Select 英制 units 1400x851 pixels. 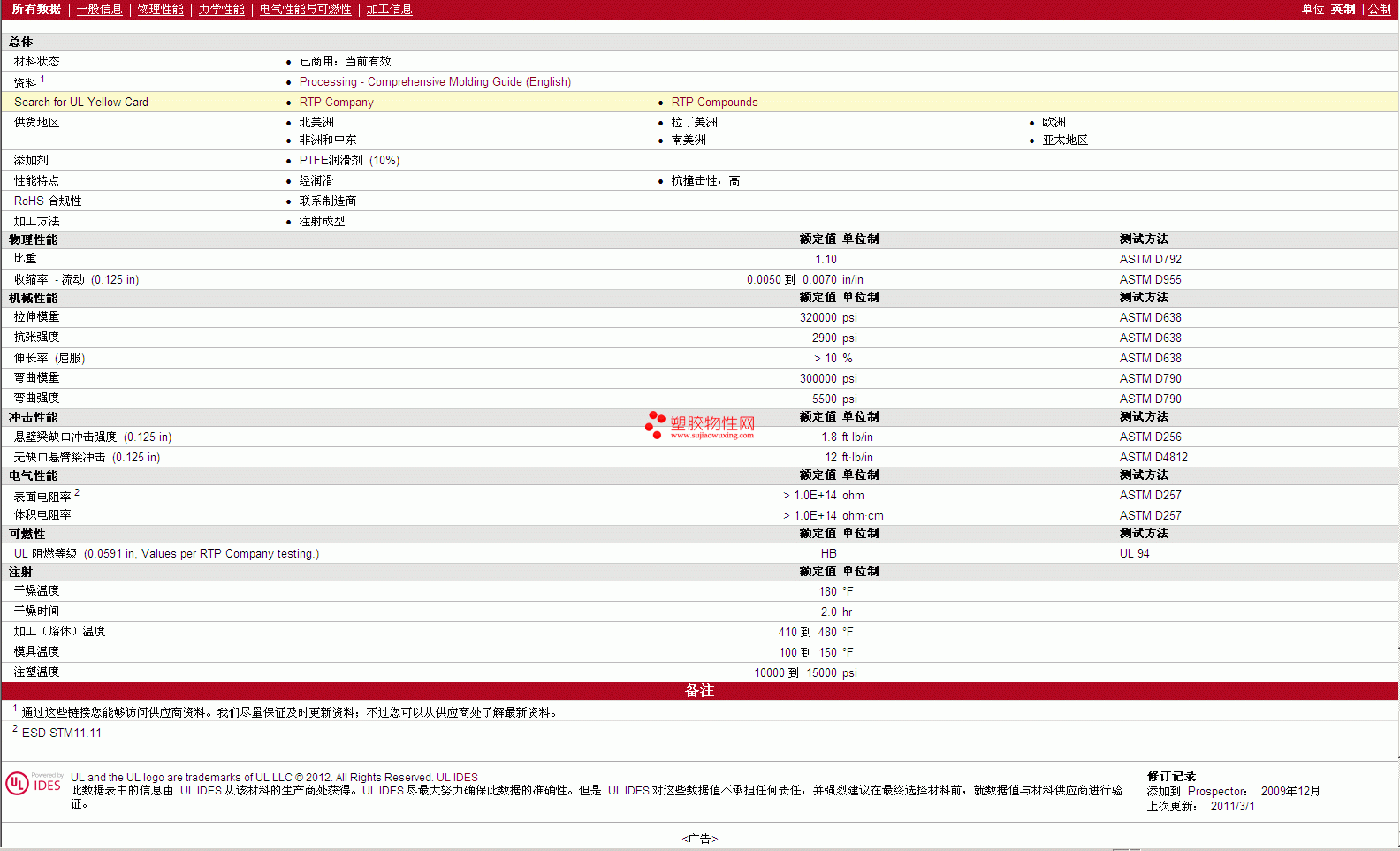(x=1343, y=9)
